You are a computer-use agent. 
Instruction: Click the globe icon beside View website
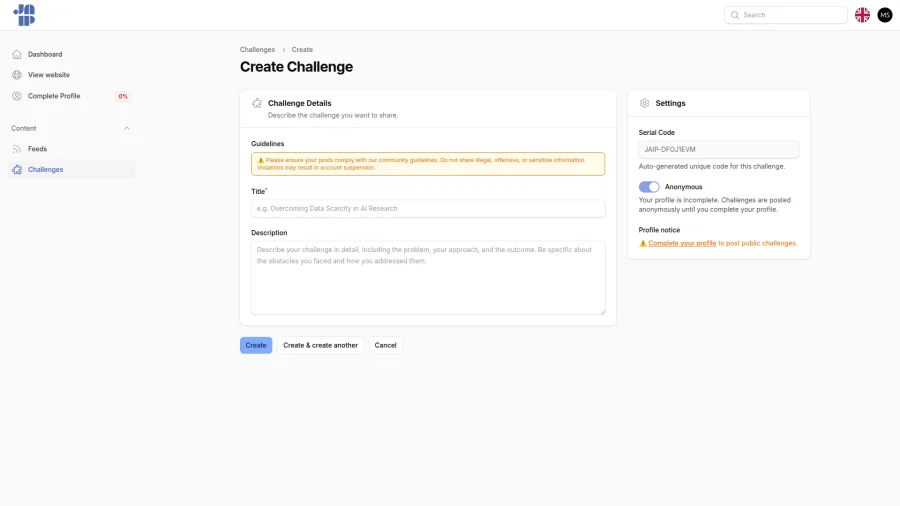pyautogui.click(x=17, y=75)
